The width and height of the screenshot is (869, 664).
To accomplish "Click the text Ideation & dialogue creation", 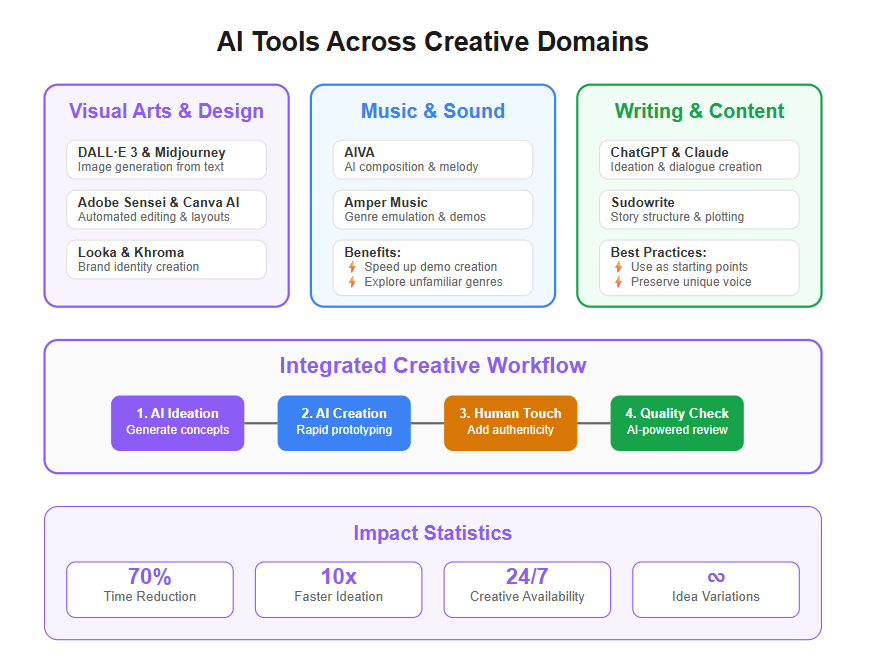I will pos(686,167).
